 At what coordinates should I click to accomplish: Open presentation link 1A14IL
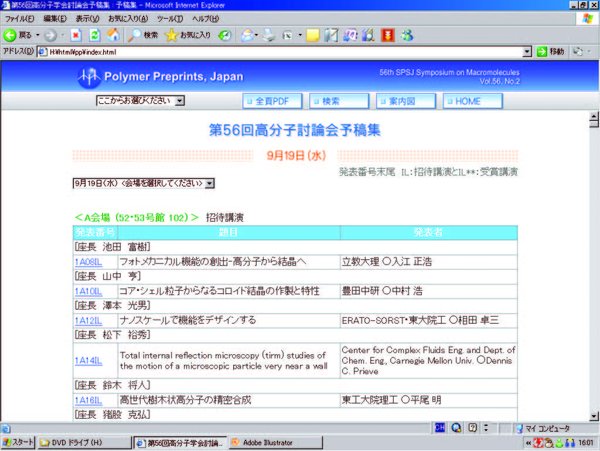87,359
